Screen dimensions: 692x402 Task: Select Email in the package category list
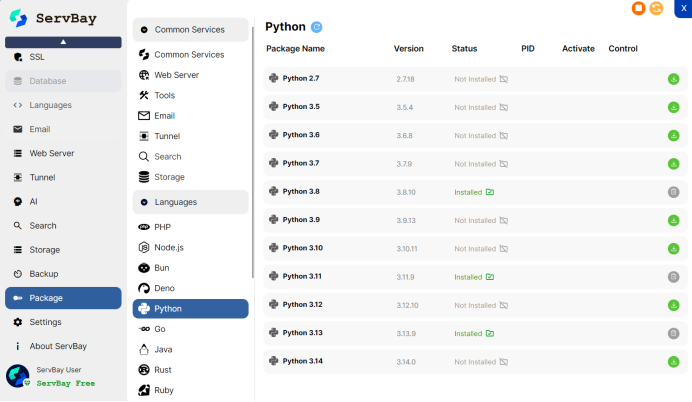pyautogui.click(x=191, y=116)
